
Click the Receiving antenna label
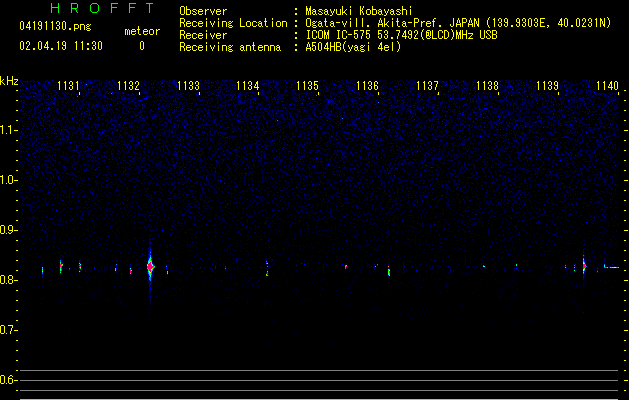(230, 47)
